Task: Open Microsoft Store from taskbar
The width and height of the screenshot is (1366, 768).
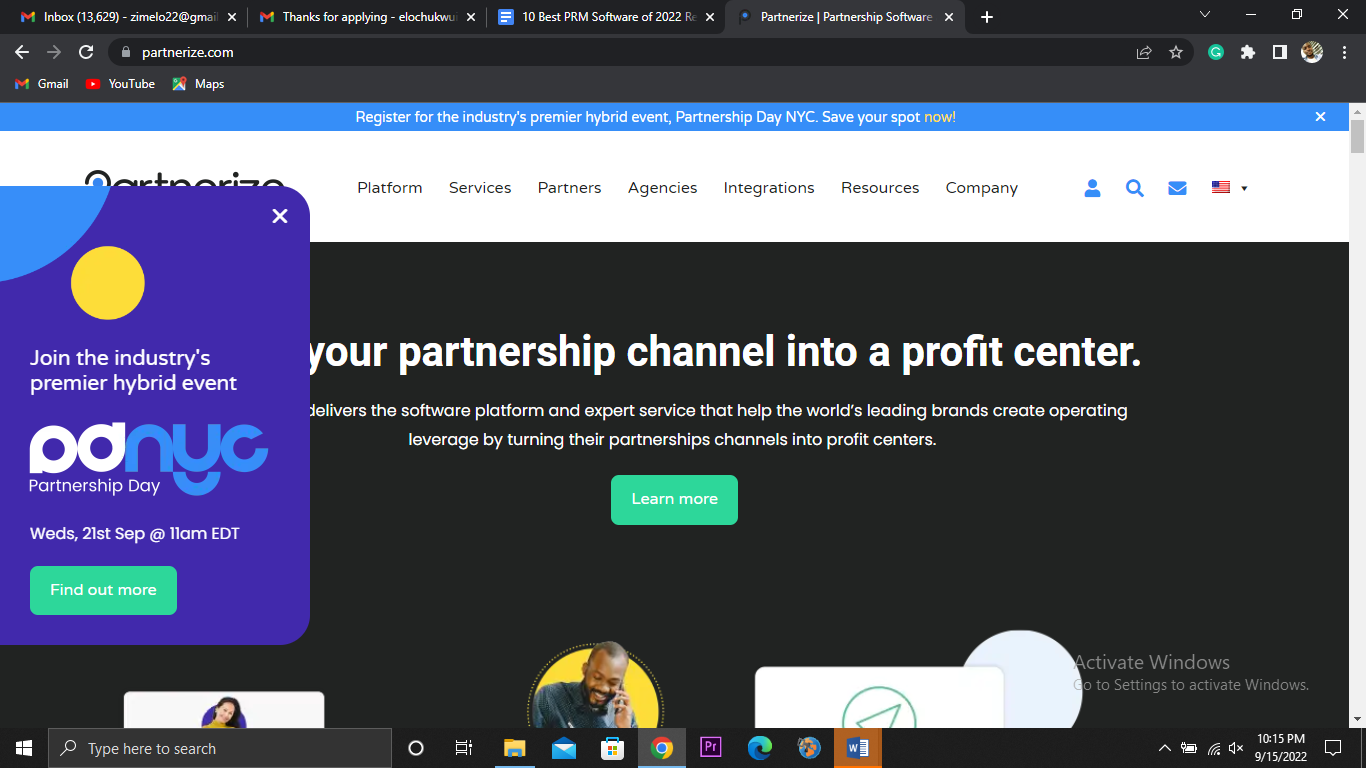Action: [x=612, y=748]
